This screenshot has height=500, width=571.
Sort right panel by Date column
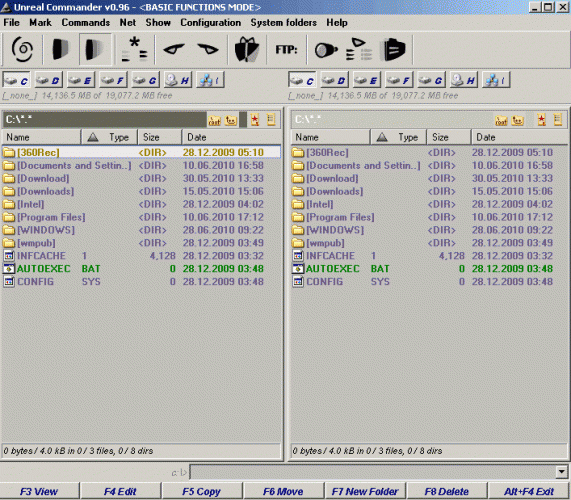coord(519,137)
